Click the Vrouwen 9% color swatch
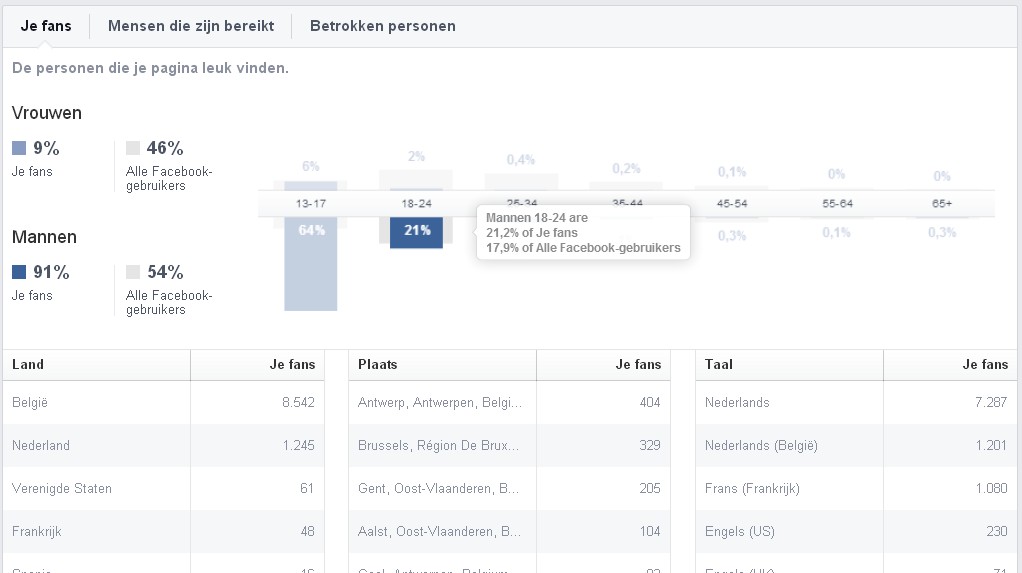 (19, 148)
